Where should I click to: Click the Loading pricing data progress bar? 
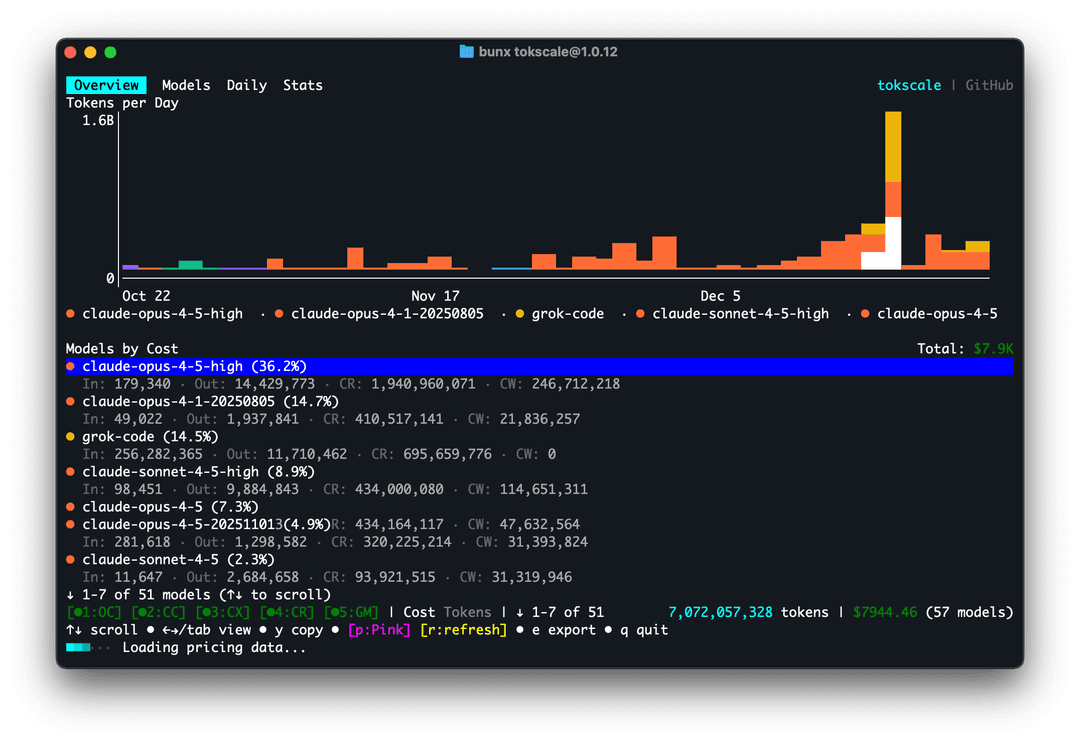click(x=87, y=647)
